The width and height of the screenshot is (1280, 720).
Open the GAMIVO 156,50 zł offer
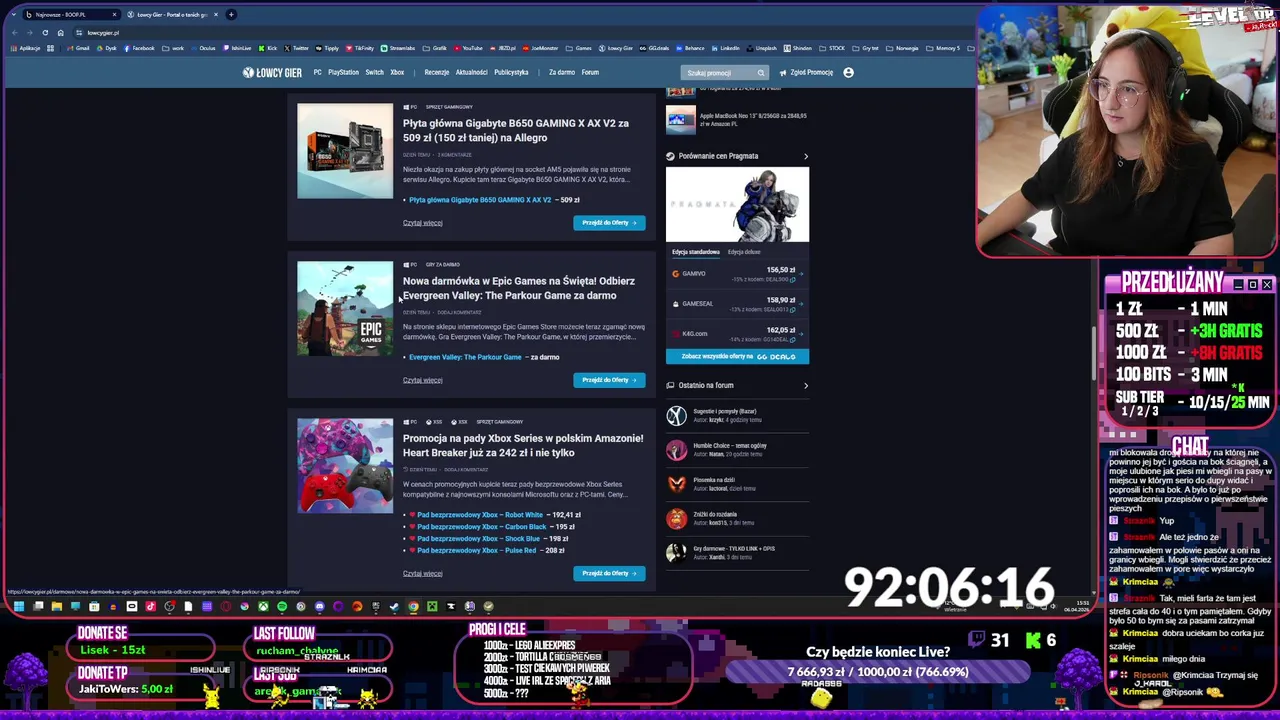click(x=737, y=274)
